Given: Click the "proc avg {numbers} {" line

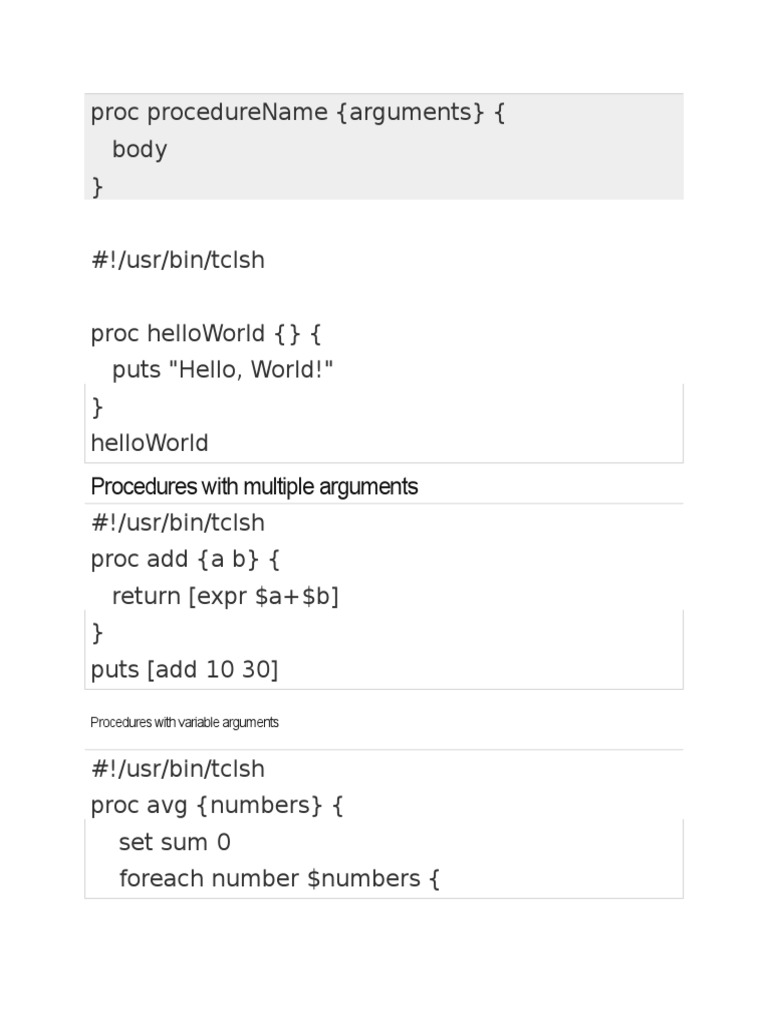Looking at the screenshot, I should [217, 806].
